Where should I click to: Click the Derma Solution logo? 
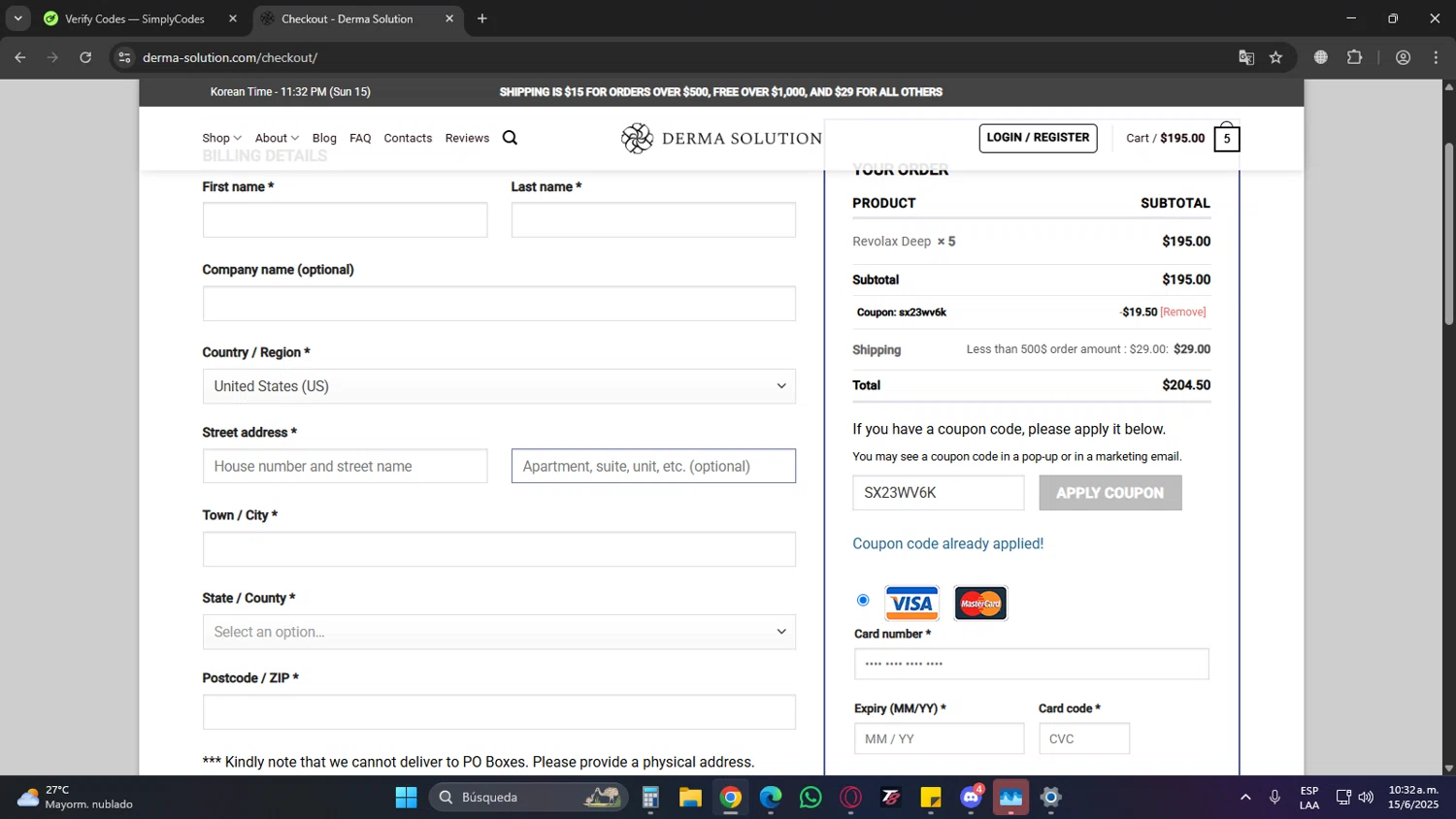tap(721, 138)
